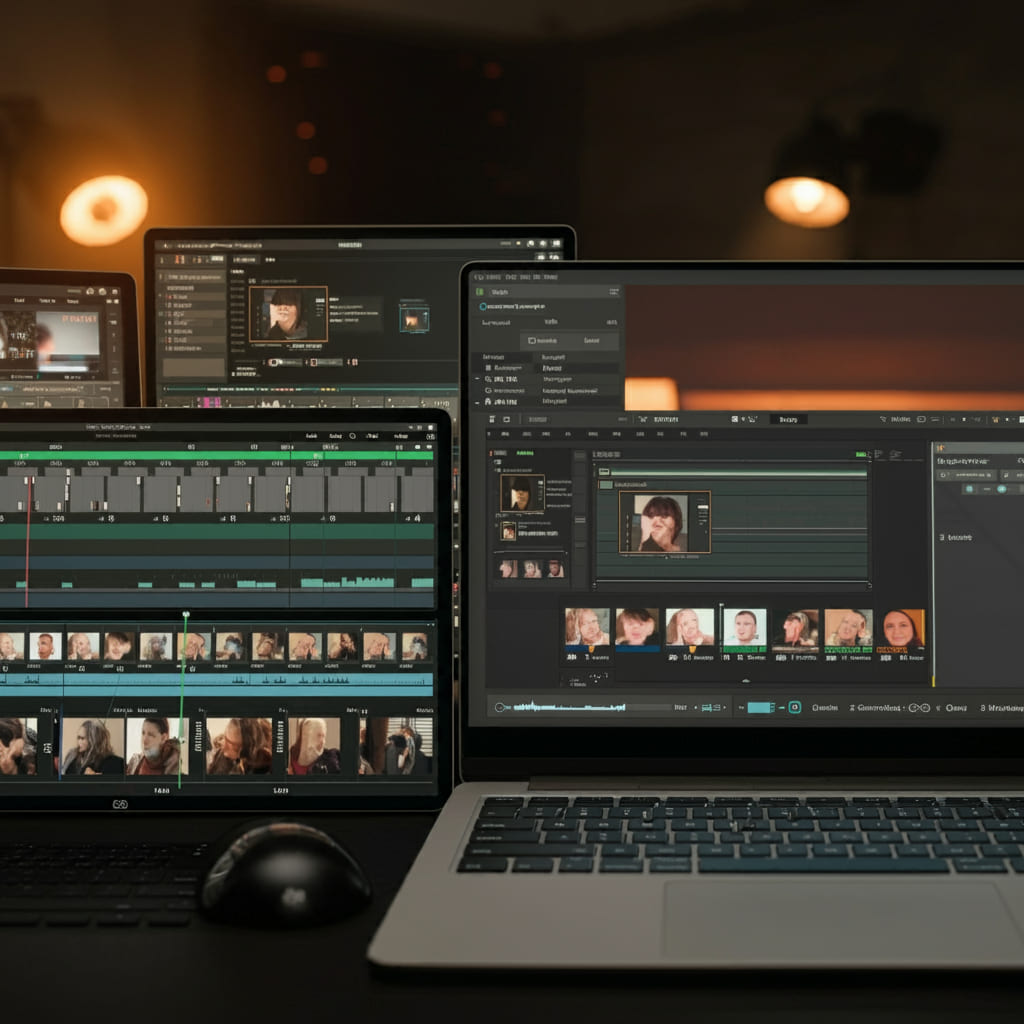1024x1024 pixels.
Task: Toggle the right teal switch in right side panel
Action: click(1000, 489)
